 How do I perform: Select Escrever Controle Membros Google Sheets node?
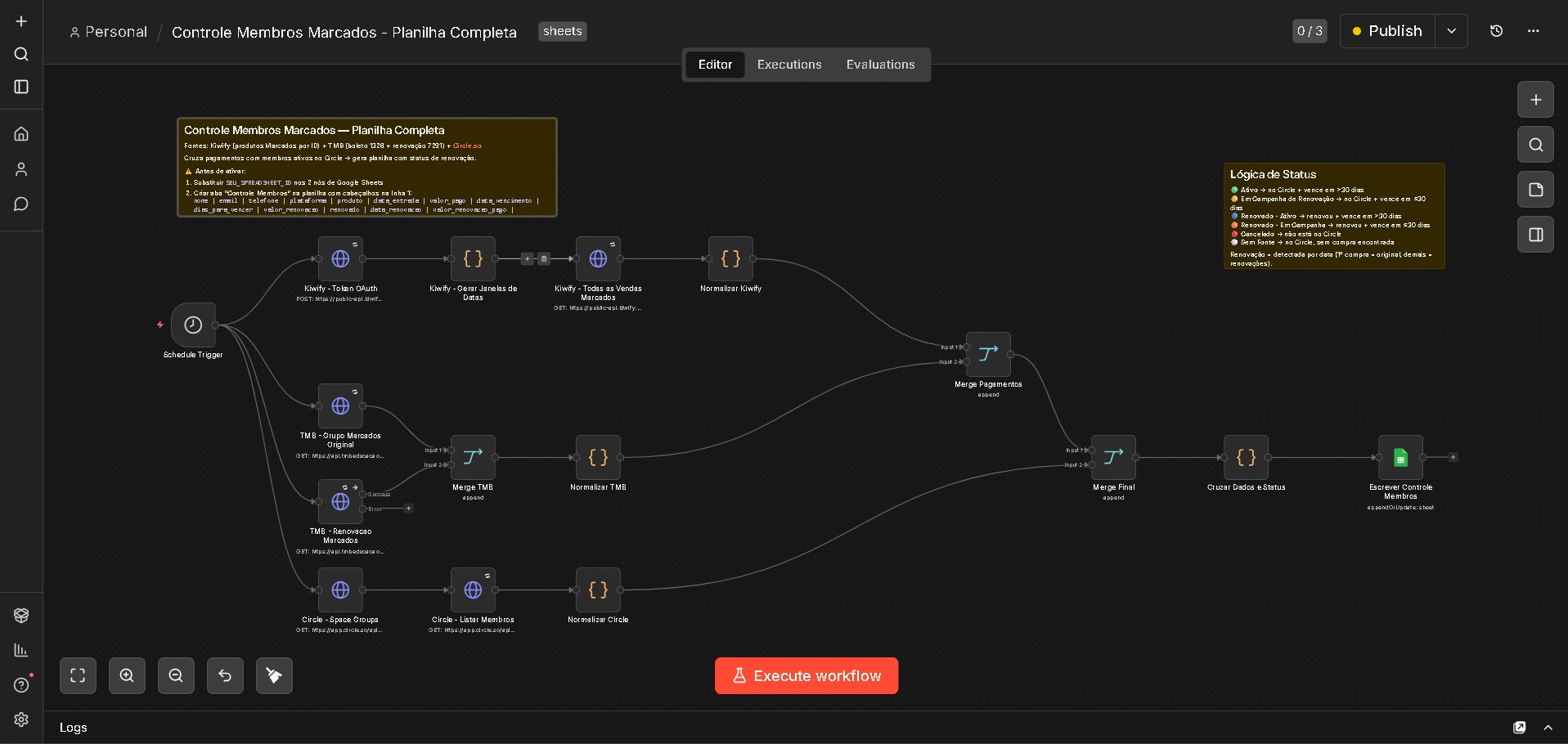[1400, 458]
